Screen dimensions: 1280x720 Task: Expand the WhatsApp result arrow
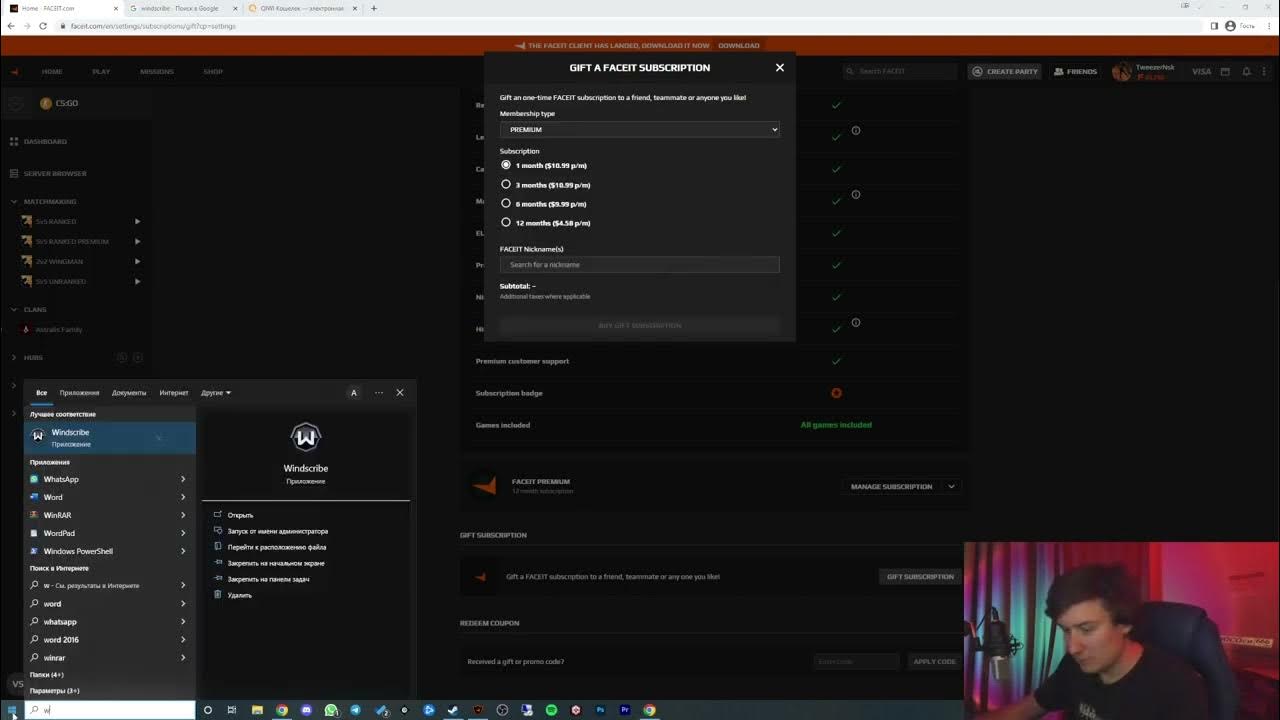pos(183,479)
